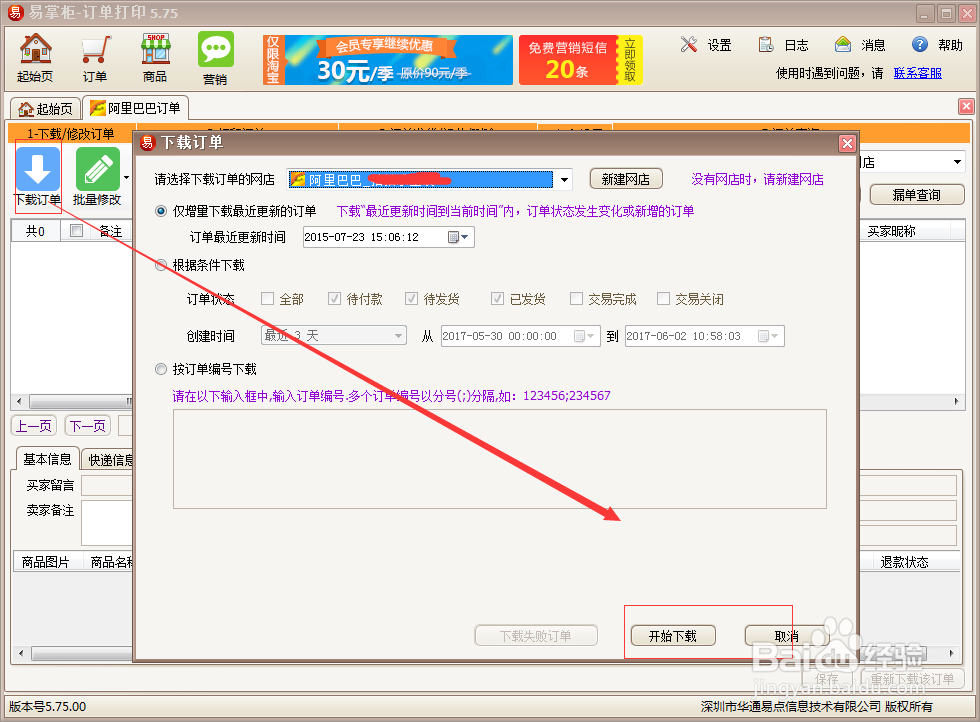
Task: Select 仅增量下载最近更新的订单 radio option
Action: [161, 211]
